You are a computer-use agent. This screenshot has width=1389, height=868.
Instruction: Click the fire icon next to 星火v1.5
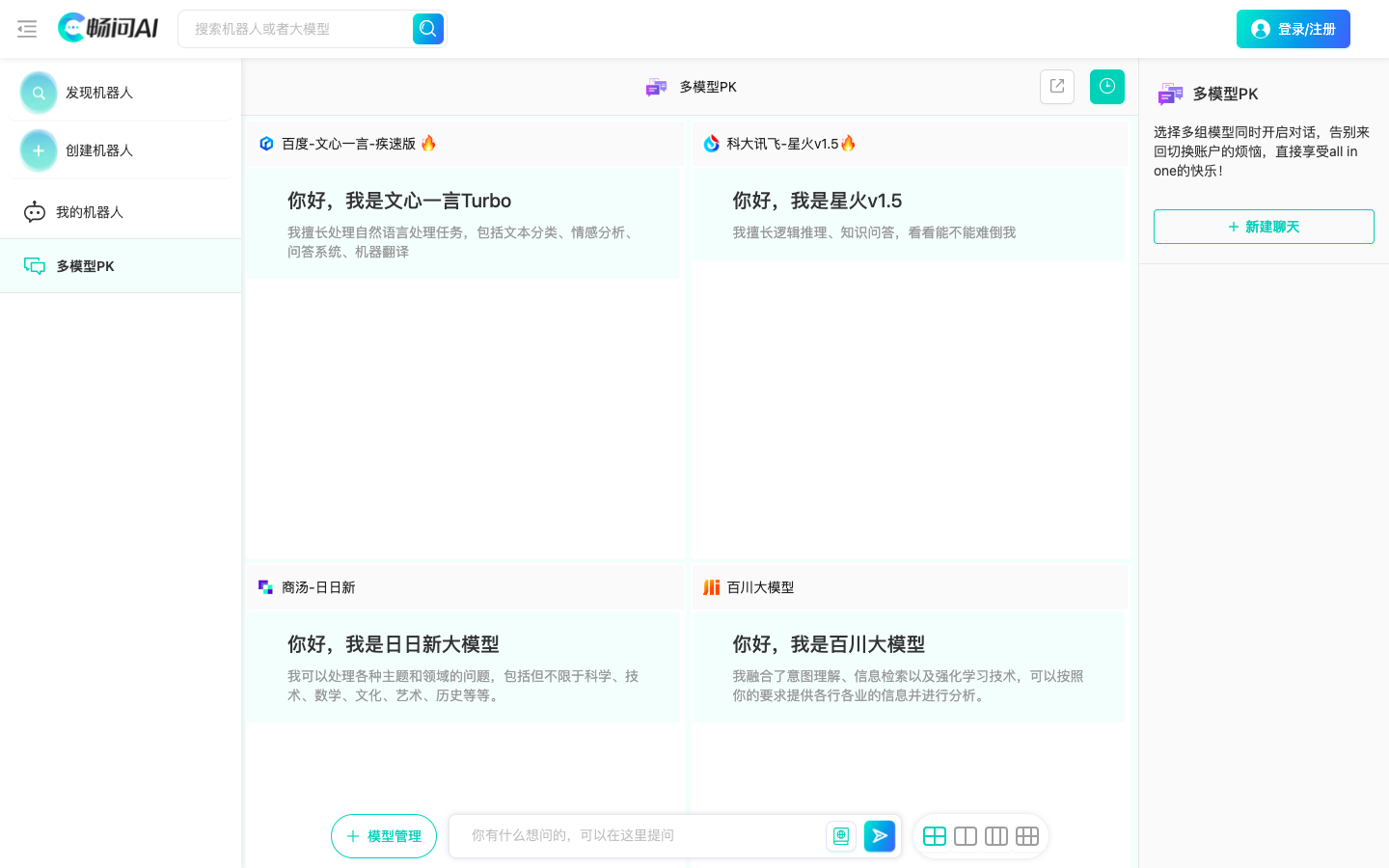pos(848,143)
